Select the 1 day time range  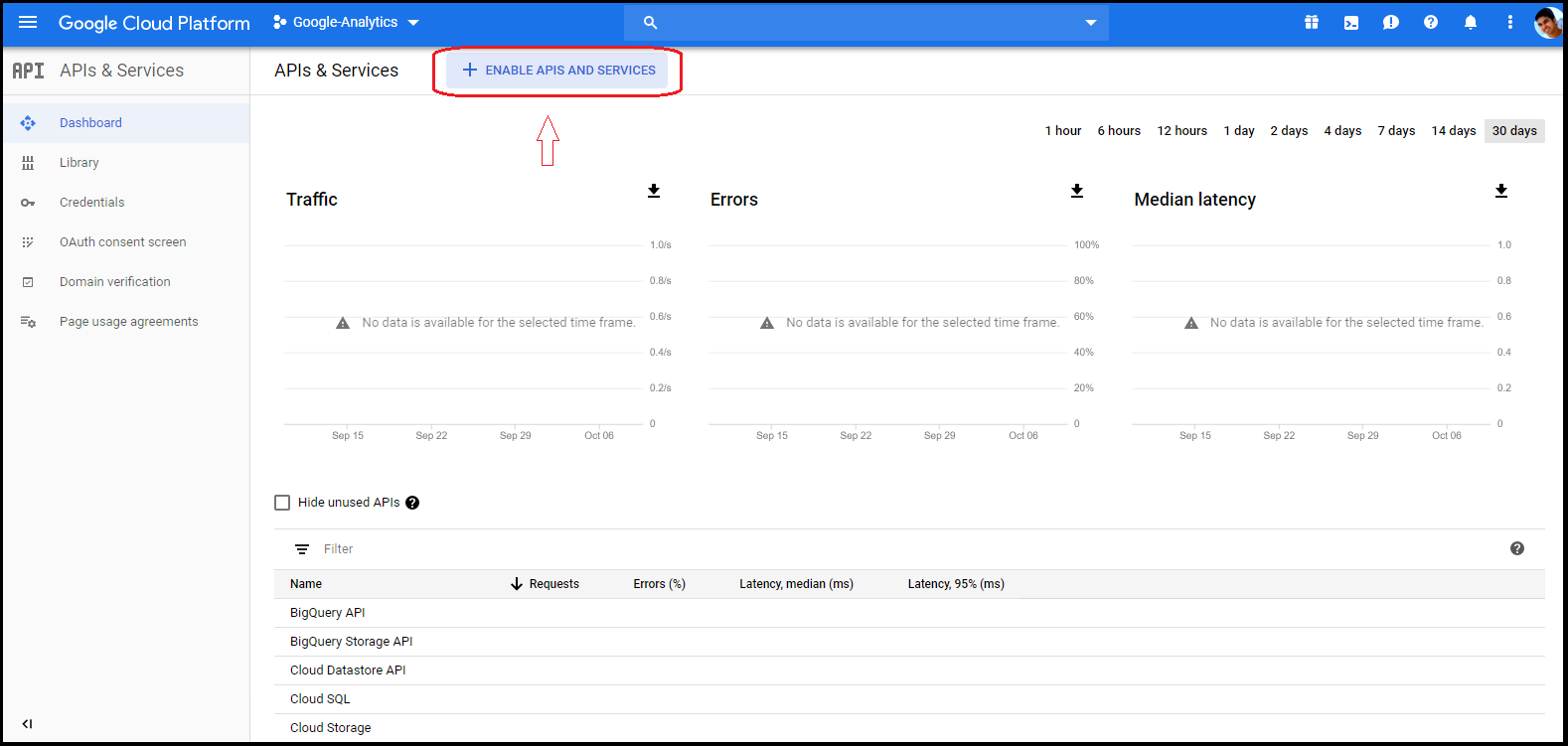point(1239,131)
